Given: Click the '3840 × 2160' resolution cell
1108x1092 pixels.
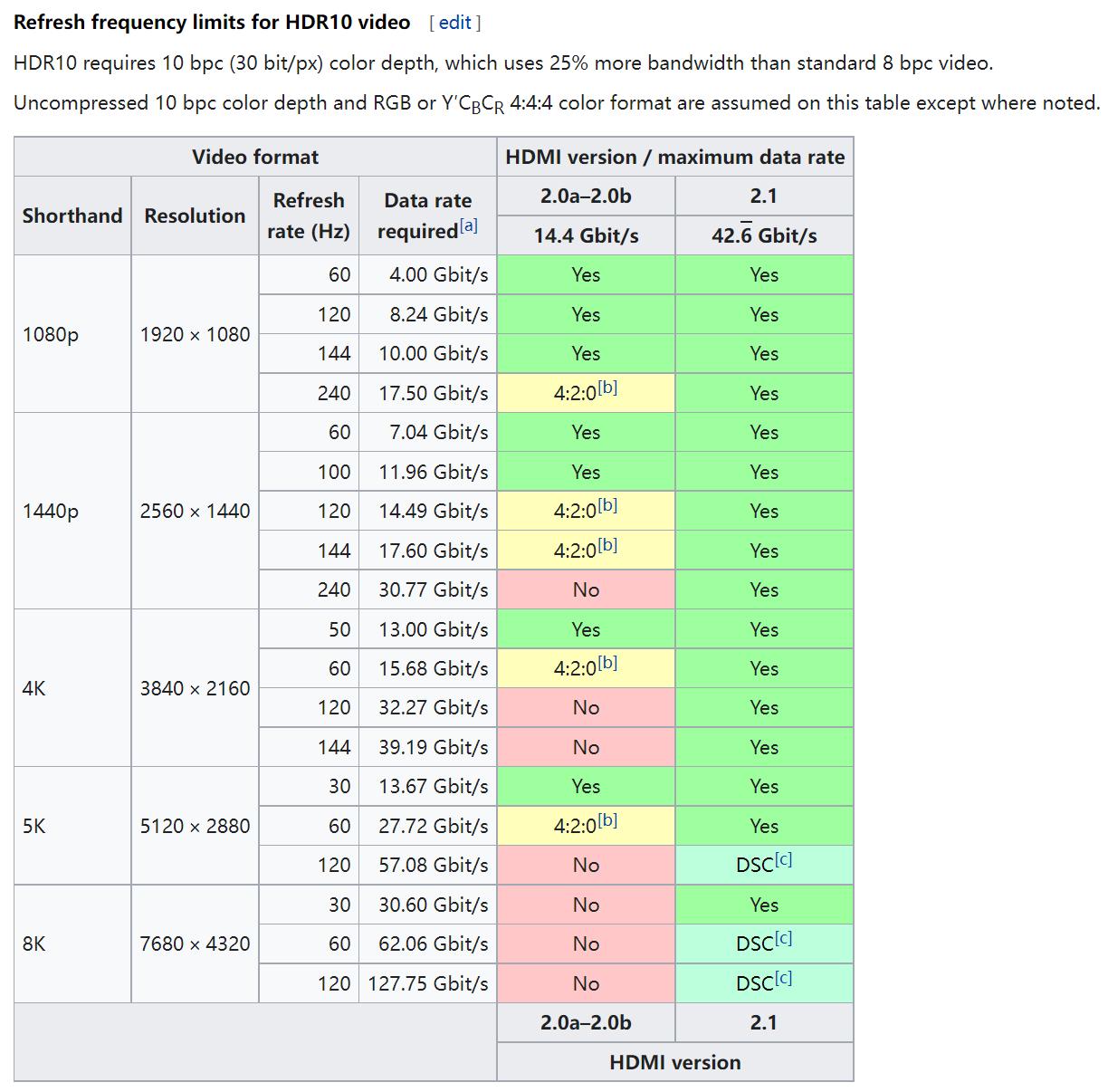Looking at the screenshot, I should point(195,688).
